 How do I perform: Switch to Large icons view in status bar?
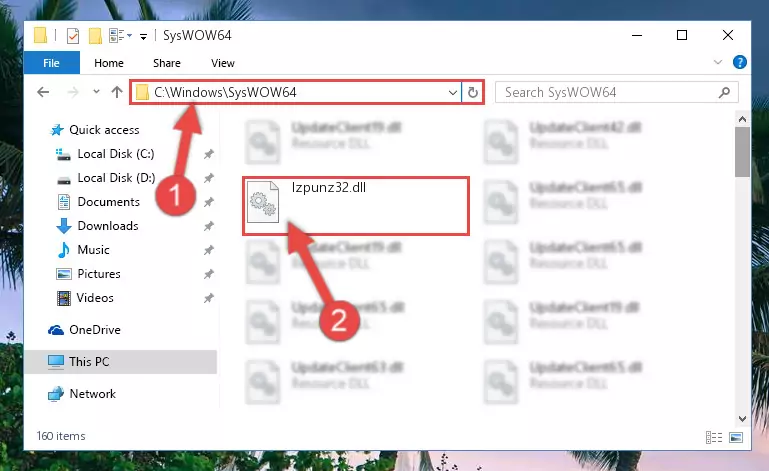(x=736, y=437)
